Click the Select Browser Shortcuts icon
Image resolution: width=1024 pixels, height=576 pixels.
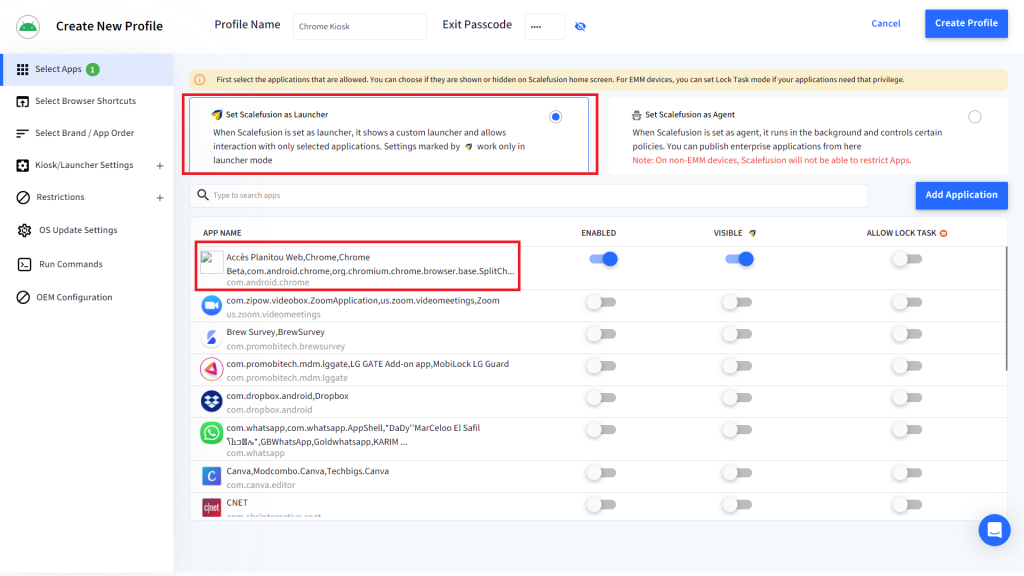point(23,101)
